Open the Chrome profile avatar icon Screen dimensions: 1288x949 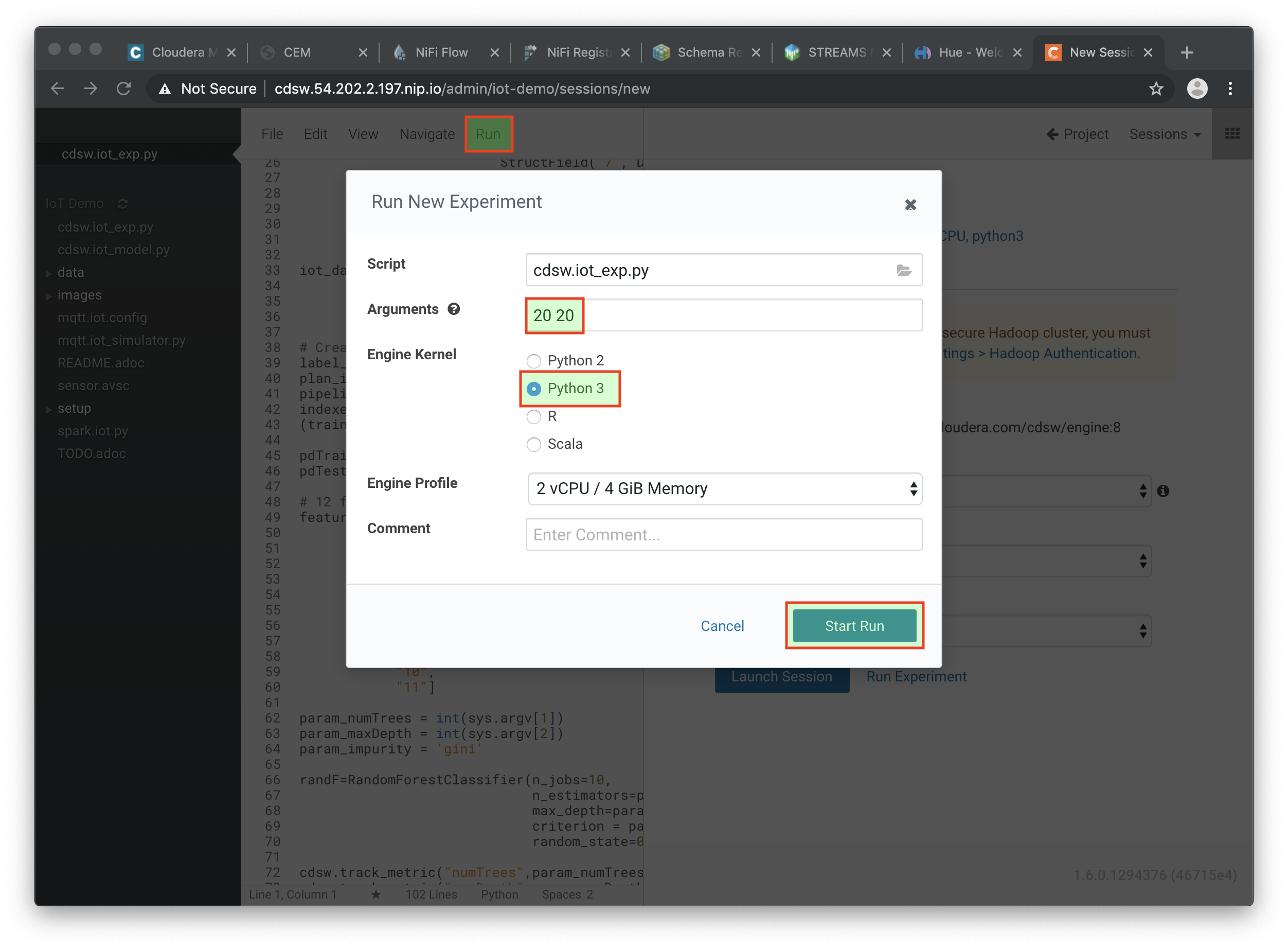pyautogui.click(x=1196, y=89)
